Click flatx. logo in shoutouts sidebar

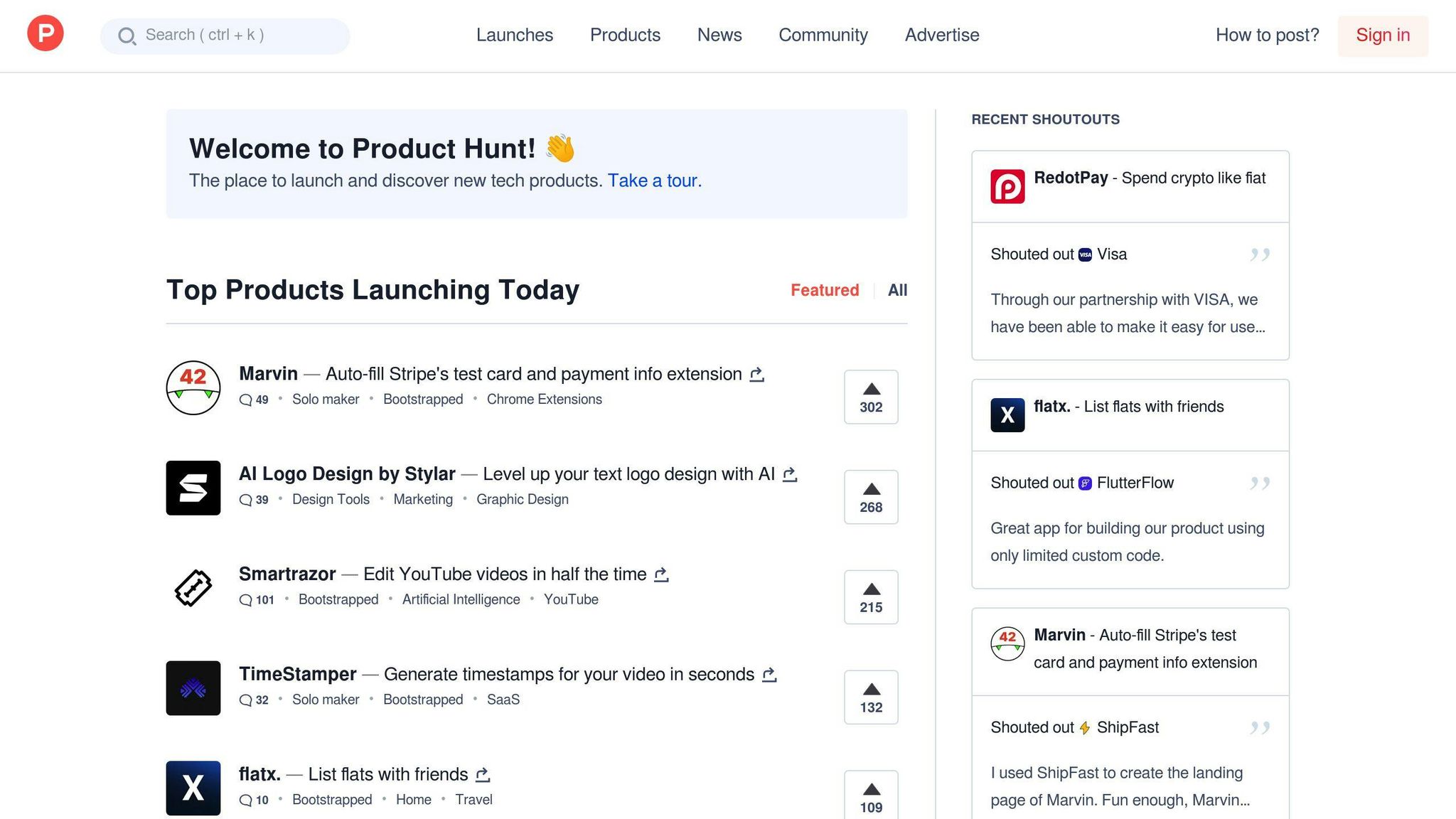tap(1007, 415)
